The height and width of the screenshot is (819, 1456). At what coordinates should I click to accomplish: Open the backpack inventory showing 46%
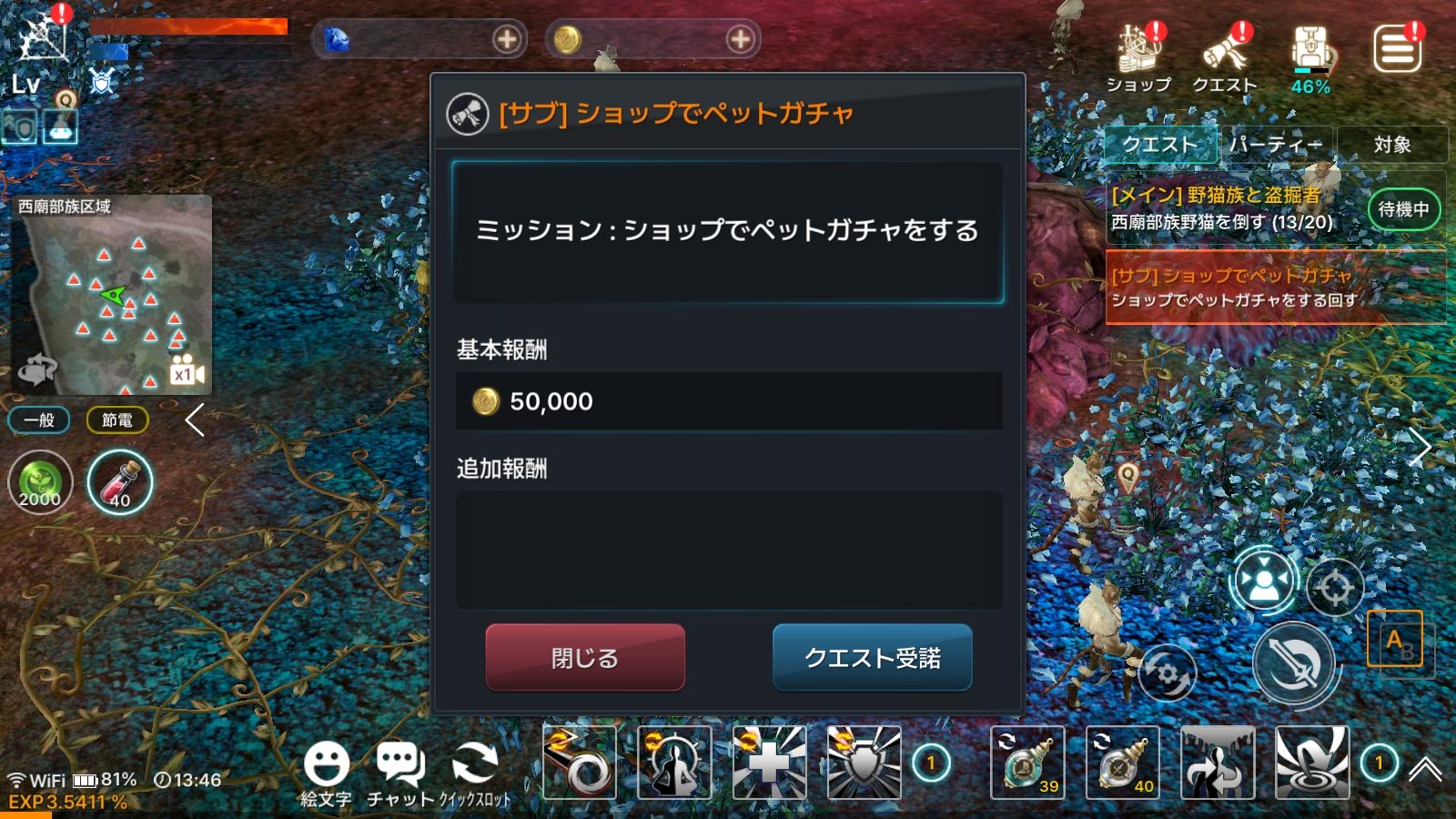1310,59
